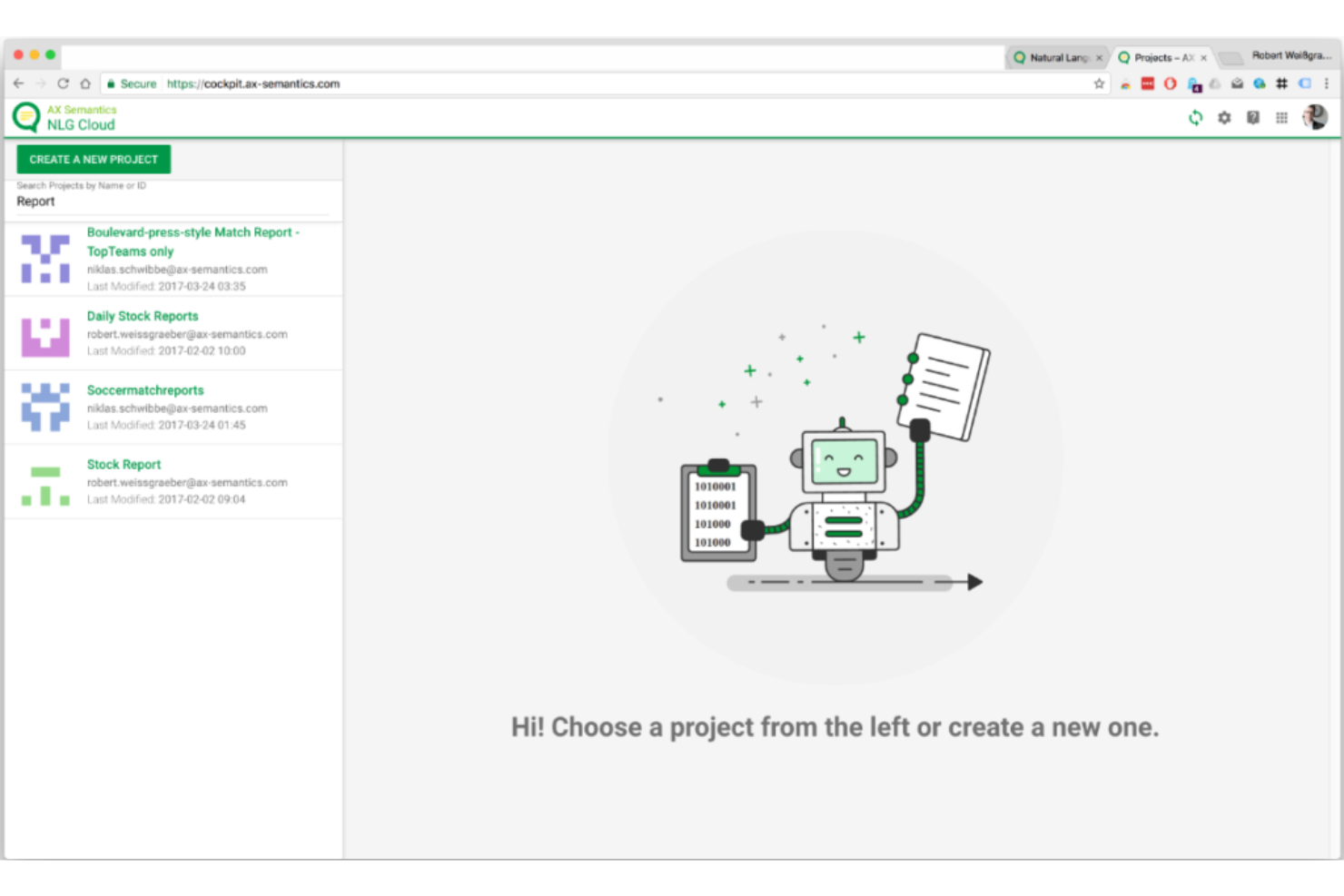Select the Stock Report project thumbnail
The image size is (1344, 896).
click(45, 484)
